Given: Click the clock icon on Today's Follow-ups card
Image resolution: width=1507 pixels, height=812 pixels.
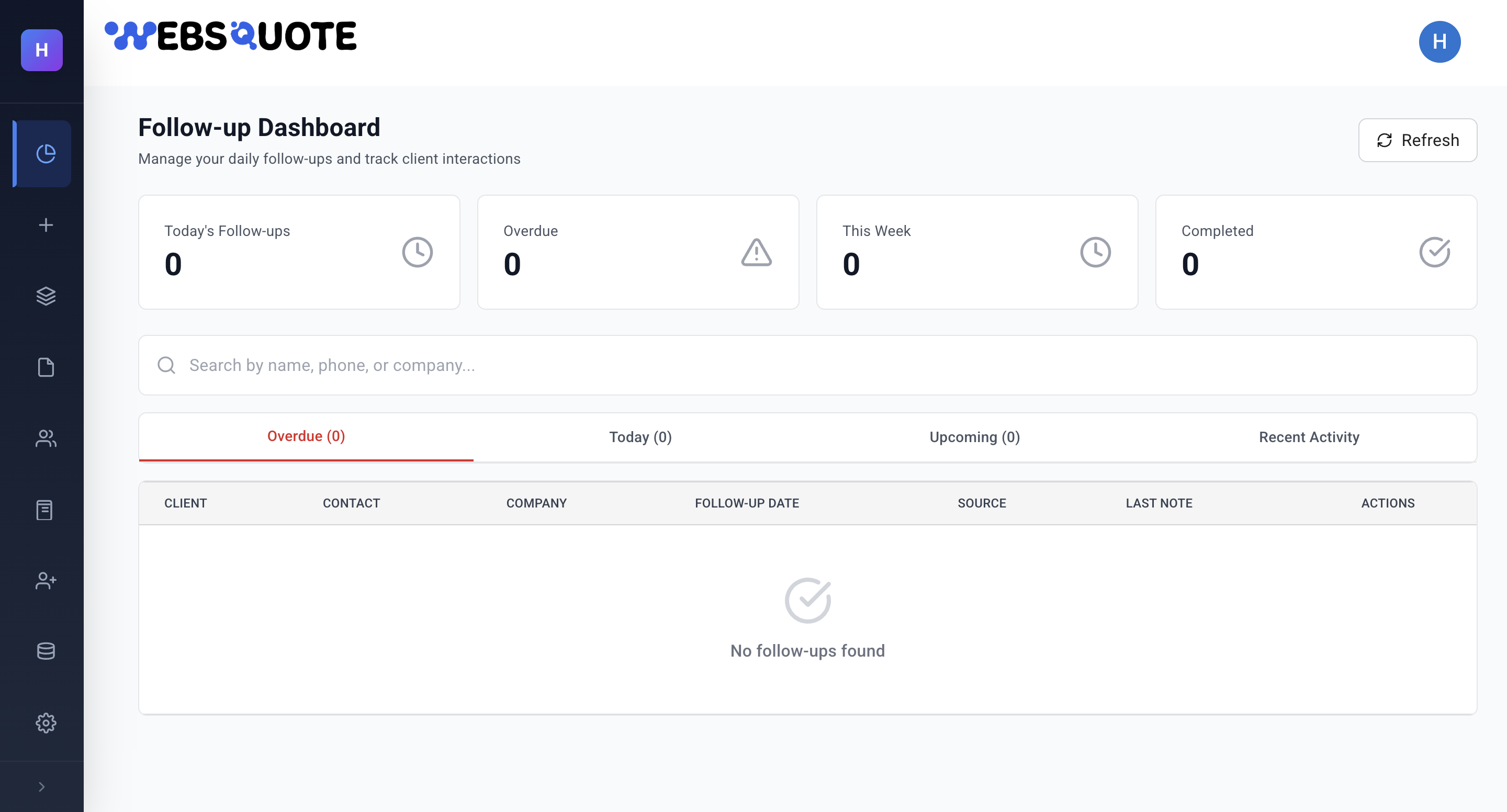Looking at the screenshot, I should (417, 252).
